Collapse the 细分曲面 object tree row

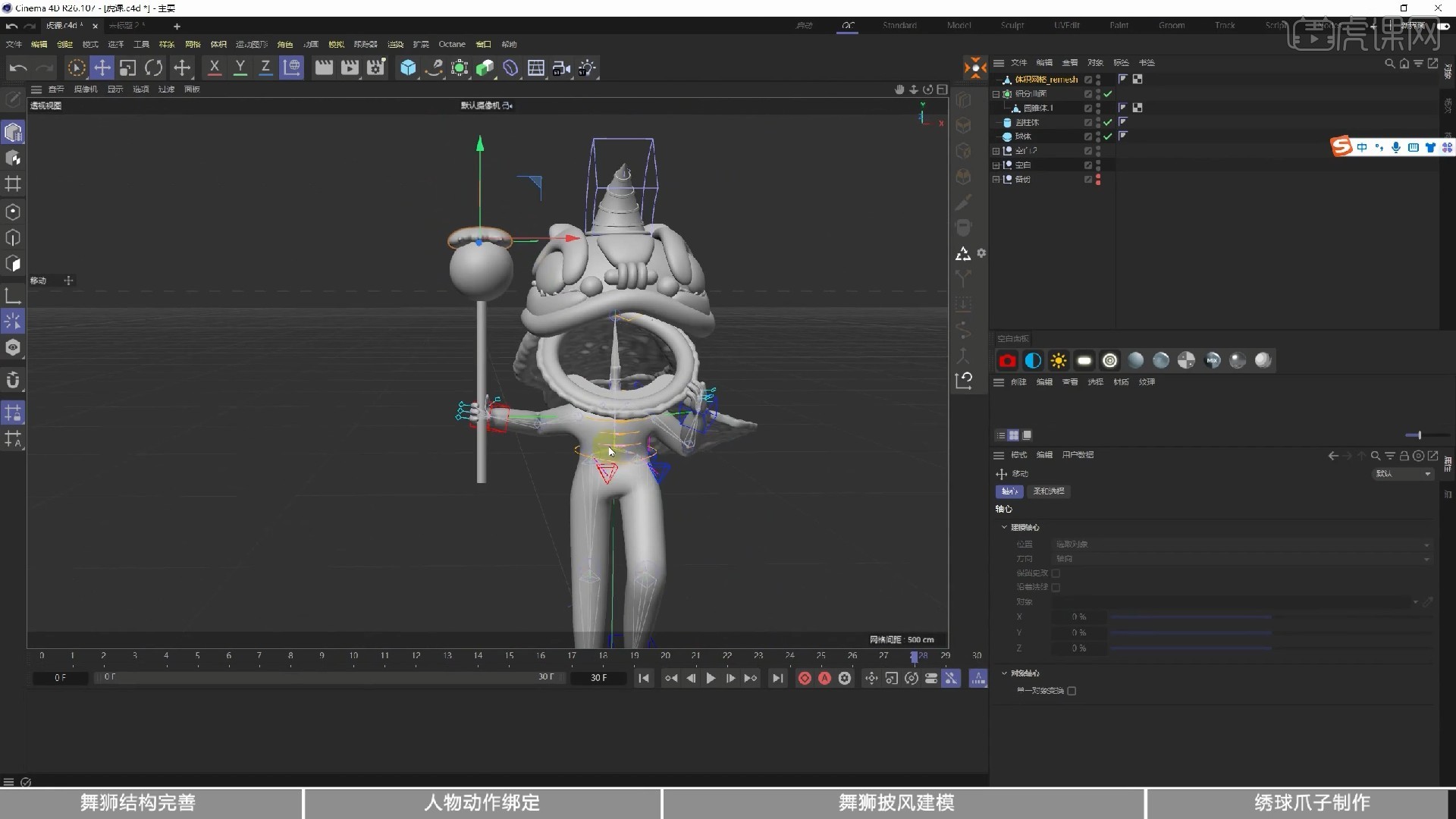(996, 94)
